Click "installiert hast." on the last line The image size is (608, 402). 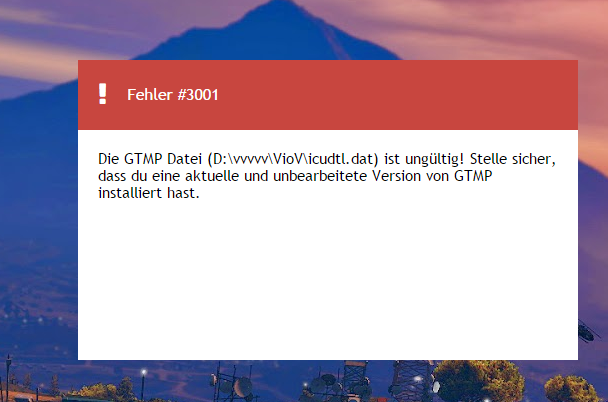[x=149, y=193]
